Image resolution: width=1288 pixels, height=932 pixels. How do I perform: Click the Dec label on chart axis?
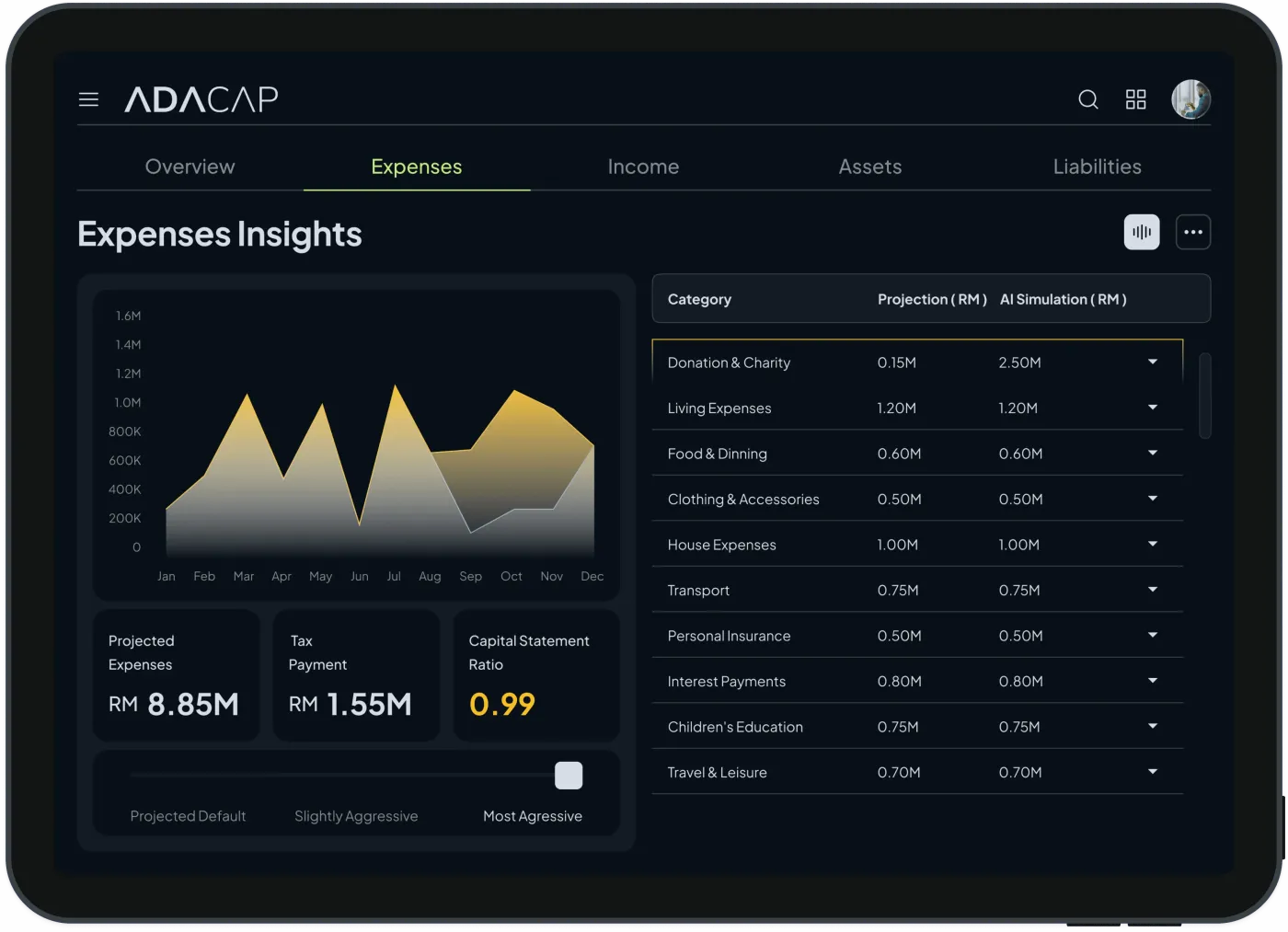coord(592,576)
